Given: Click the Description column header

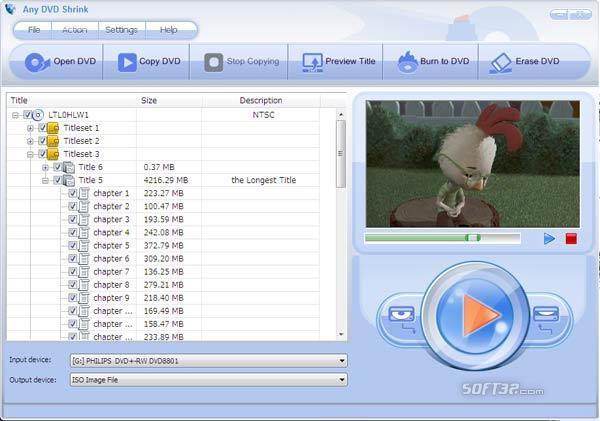Looking at the screenshot, I should point(261,100).
